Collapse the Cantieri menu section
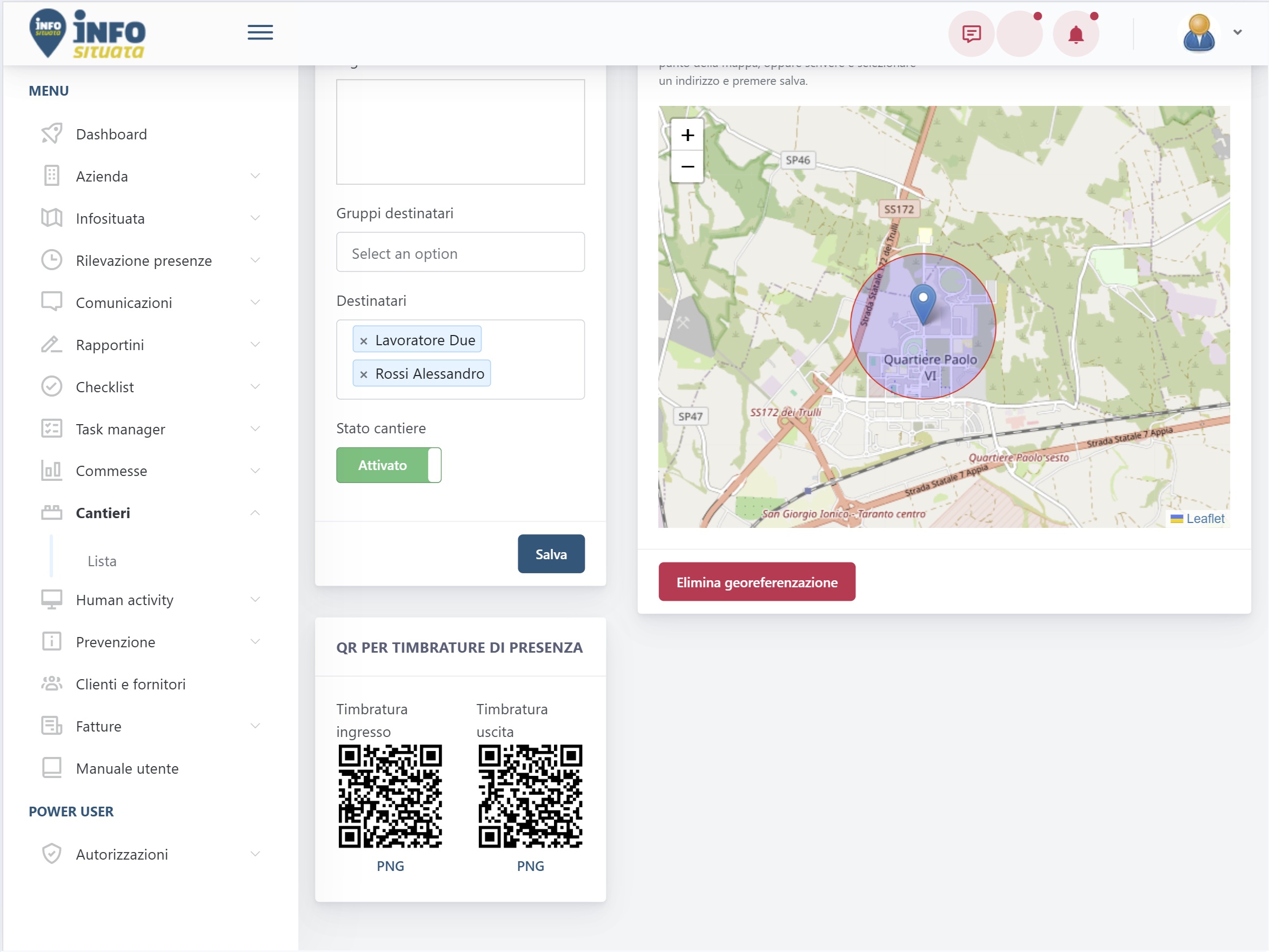This screenshot has width=1269, height=952. coord(150,513)
